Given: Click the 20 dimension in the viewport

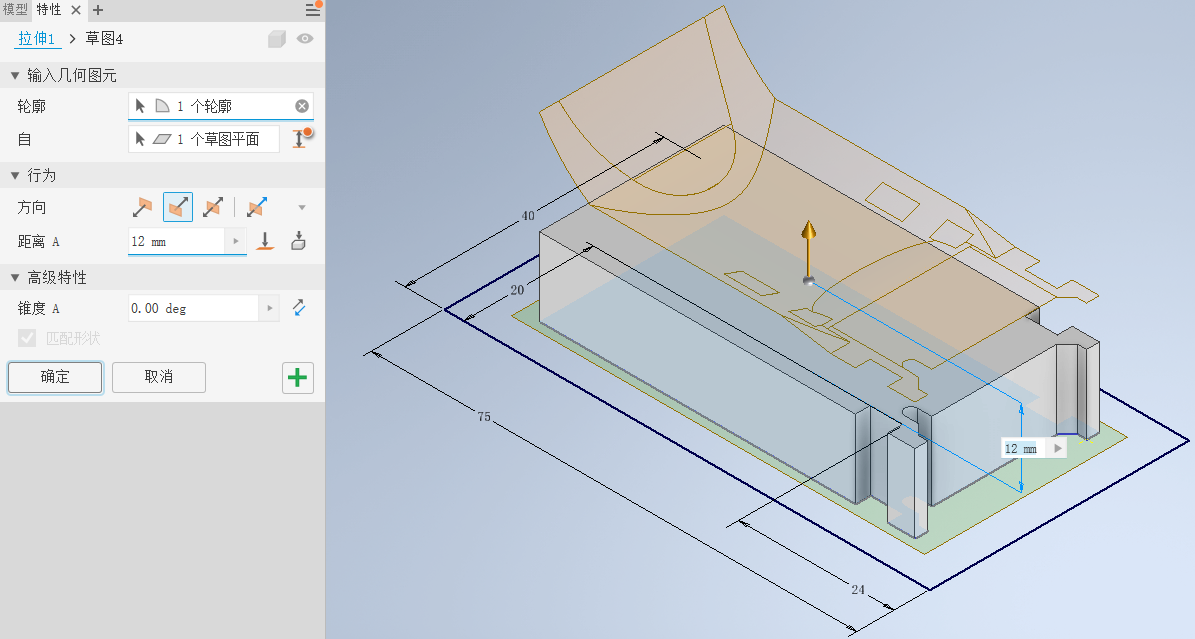Looking at the screenshot, I should tap(517, 290).
